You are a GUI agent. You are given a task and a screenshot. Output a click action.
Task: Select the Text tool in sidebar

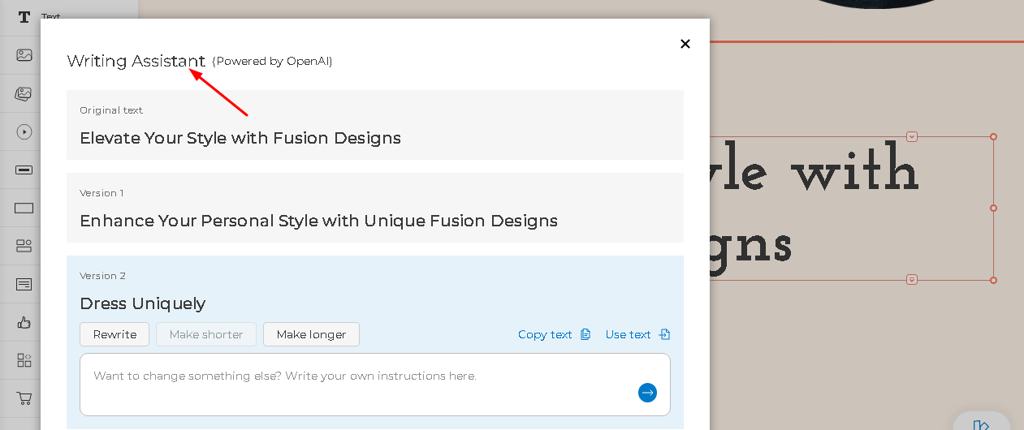(24, 17)
